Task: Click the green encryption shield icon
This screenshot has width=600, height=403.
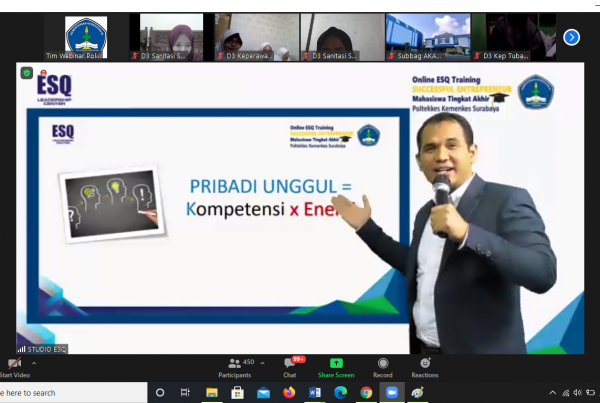Action: [26, 73]
